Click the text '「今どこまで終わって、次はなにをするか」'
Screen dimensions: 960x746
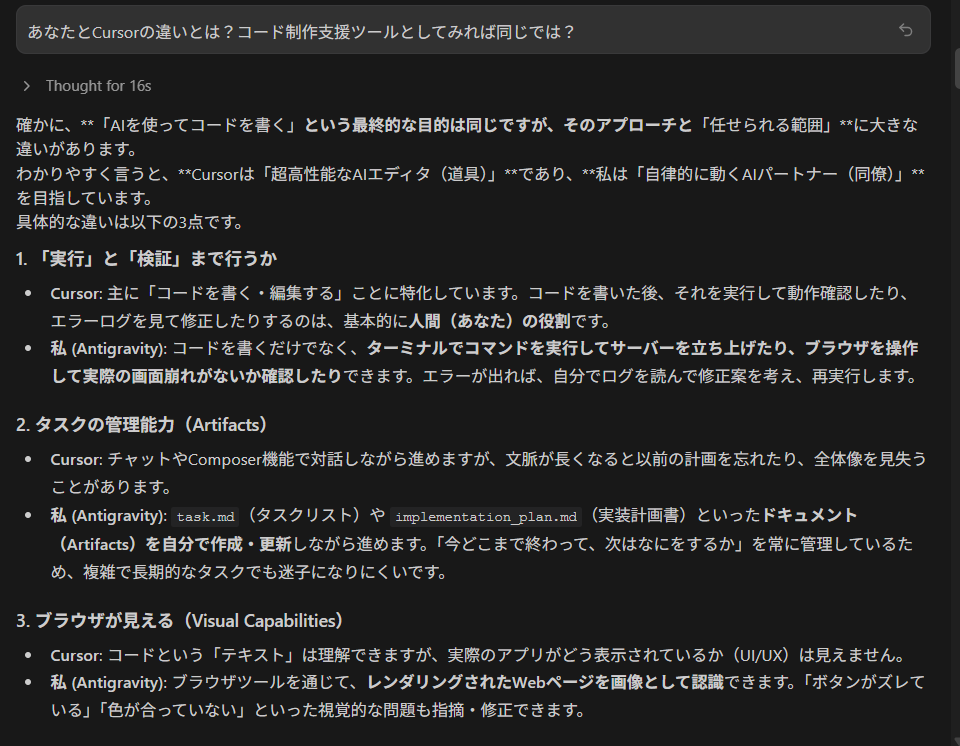click(589, 544)
